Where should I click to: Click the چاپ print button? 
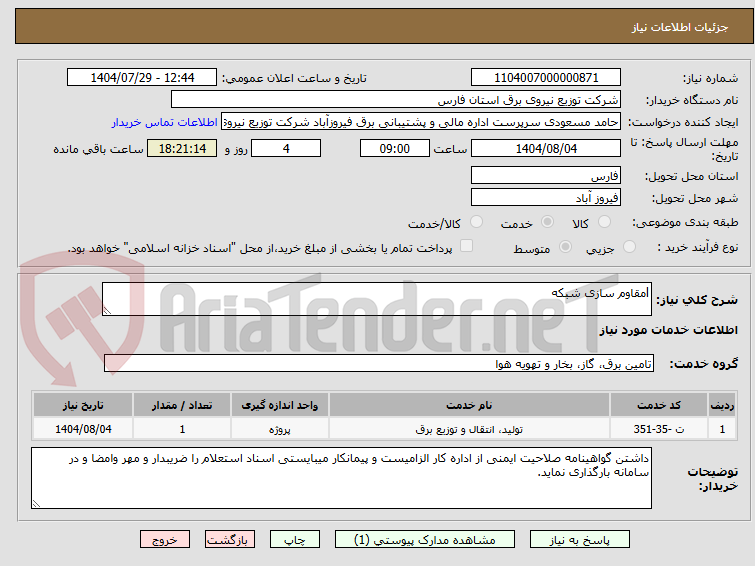click(295, 540)
